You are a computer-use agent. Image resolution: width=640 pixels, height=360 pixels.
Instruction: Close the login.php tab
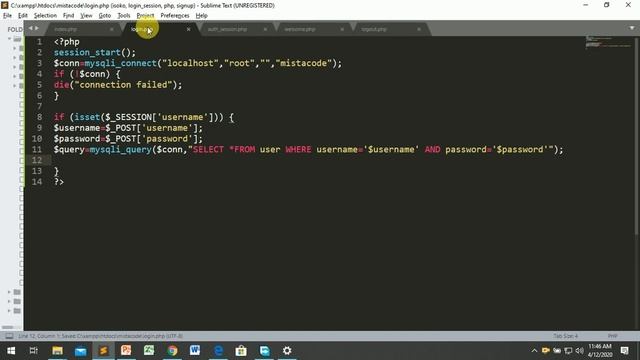point(188,29)
